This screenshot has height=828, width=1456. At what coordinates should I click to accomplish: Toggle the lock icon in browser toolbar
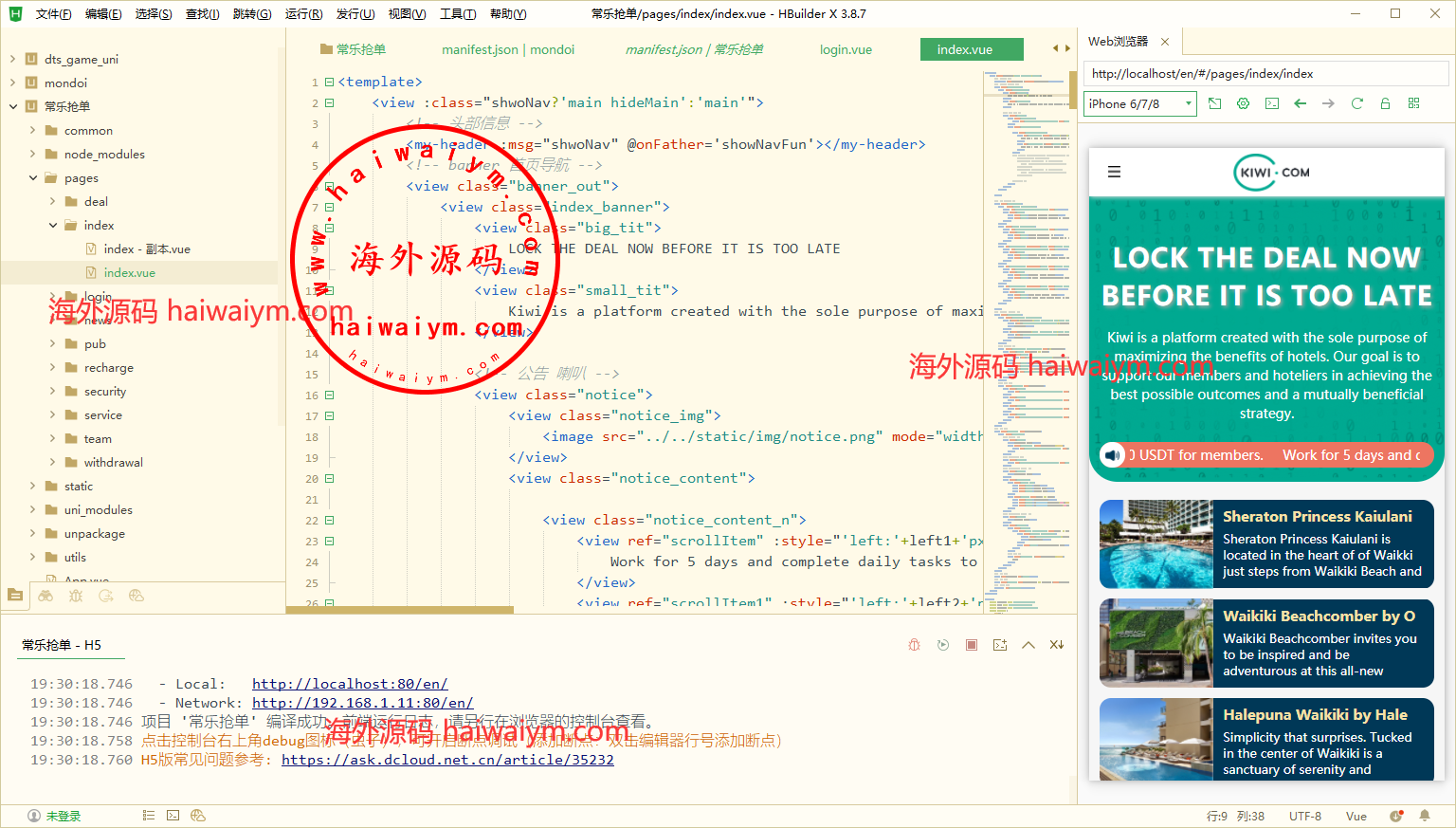tap(1385, 103)
